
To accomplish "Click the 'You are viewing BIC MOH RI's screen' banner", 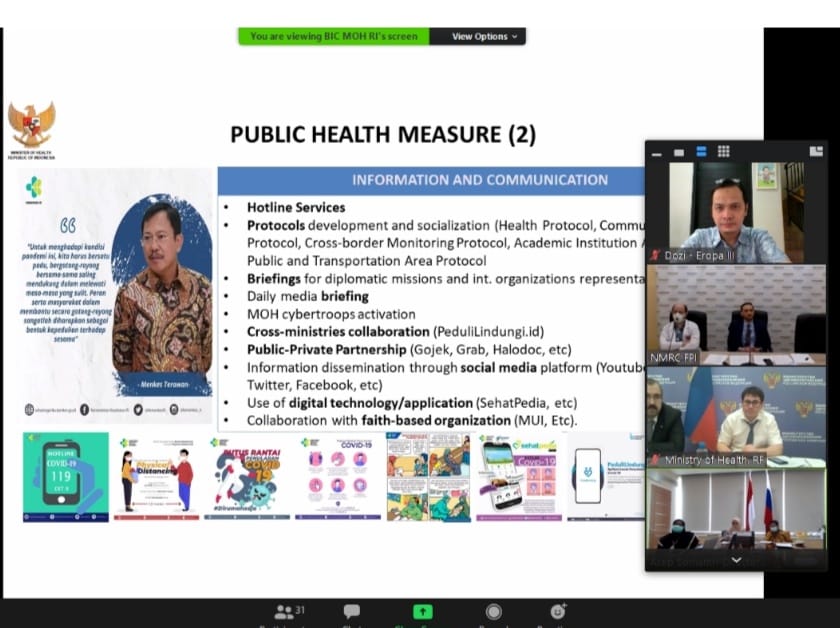I will pos(334,36).
